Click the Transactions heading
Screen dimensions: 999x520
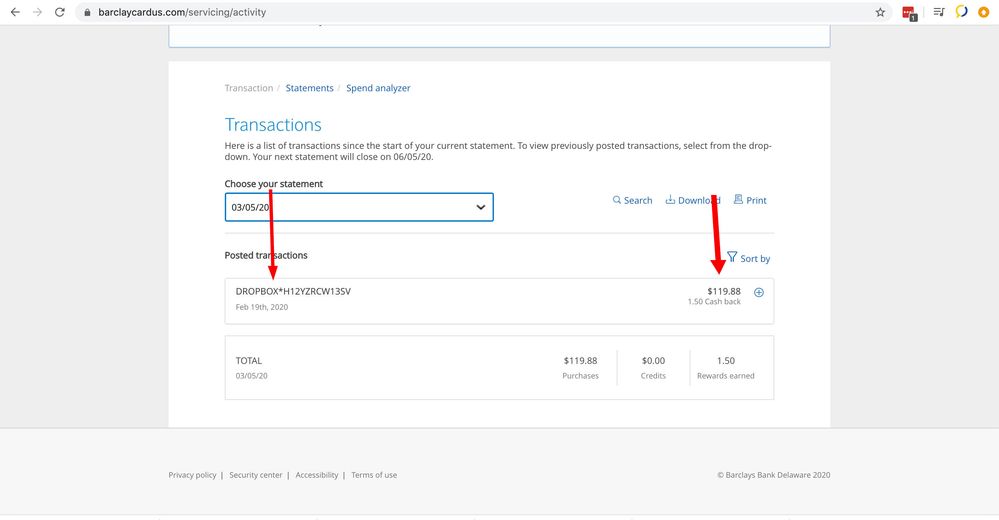pos(273,124)
